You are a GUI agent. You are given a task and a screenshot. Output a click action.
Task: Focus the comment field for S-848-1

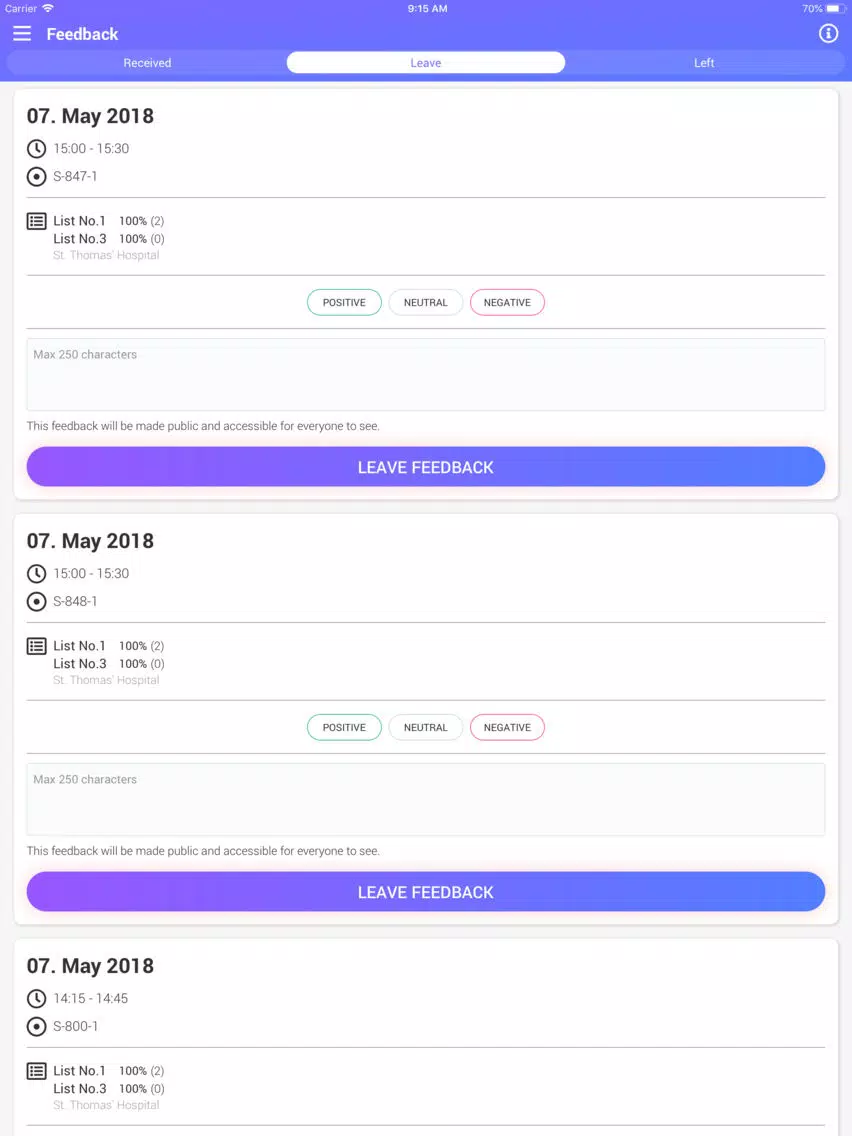(x=426, y=799)
